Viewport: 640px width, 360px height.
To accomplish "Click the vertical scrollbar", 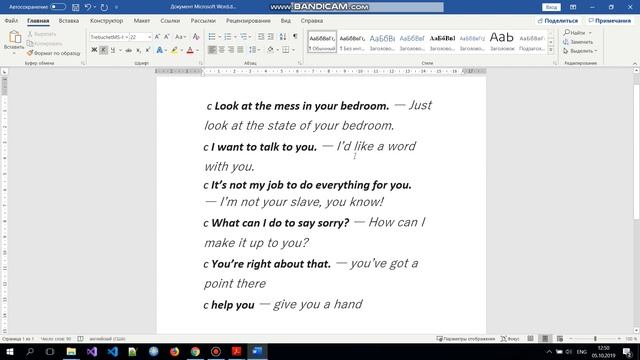I will click(636, 152).
